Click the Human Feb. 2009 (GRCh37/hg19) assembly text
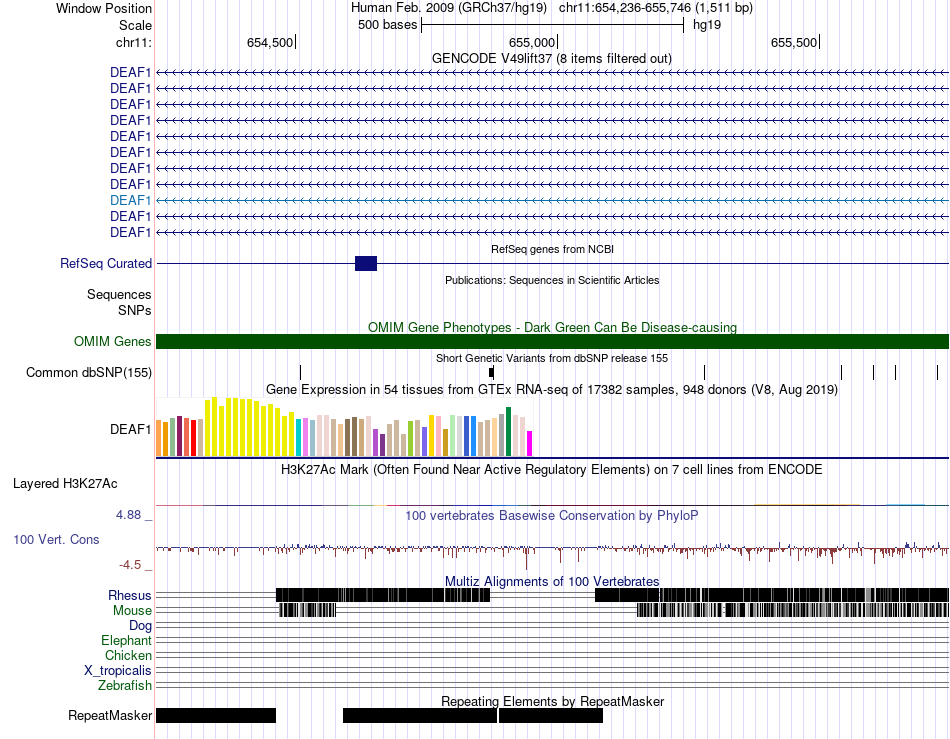950x739 pixels. 448,8
